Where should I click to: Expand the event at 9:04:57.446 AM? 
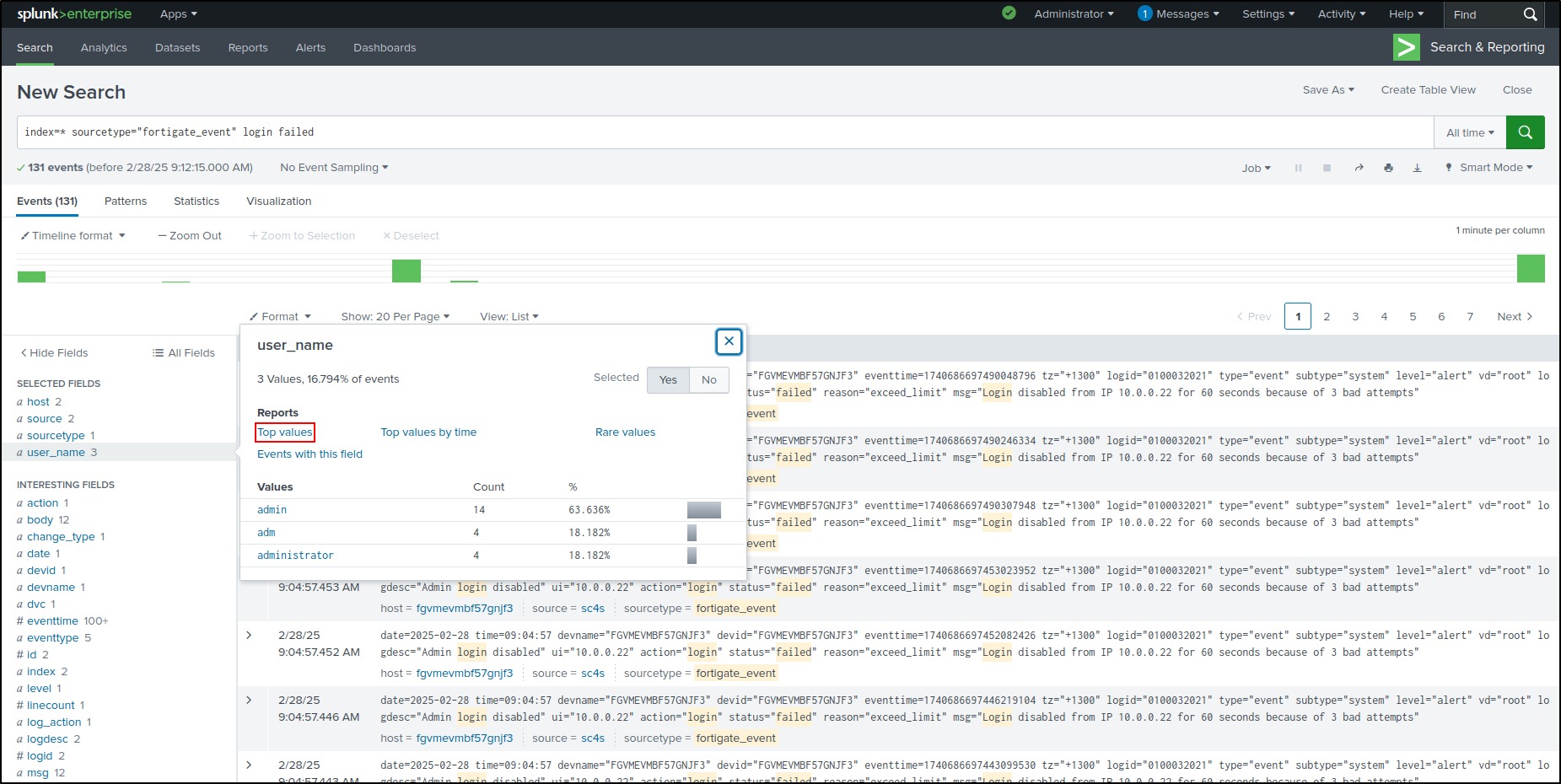pyautogui.click(x=249, y=700)
